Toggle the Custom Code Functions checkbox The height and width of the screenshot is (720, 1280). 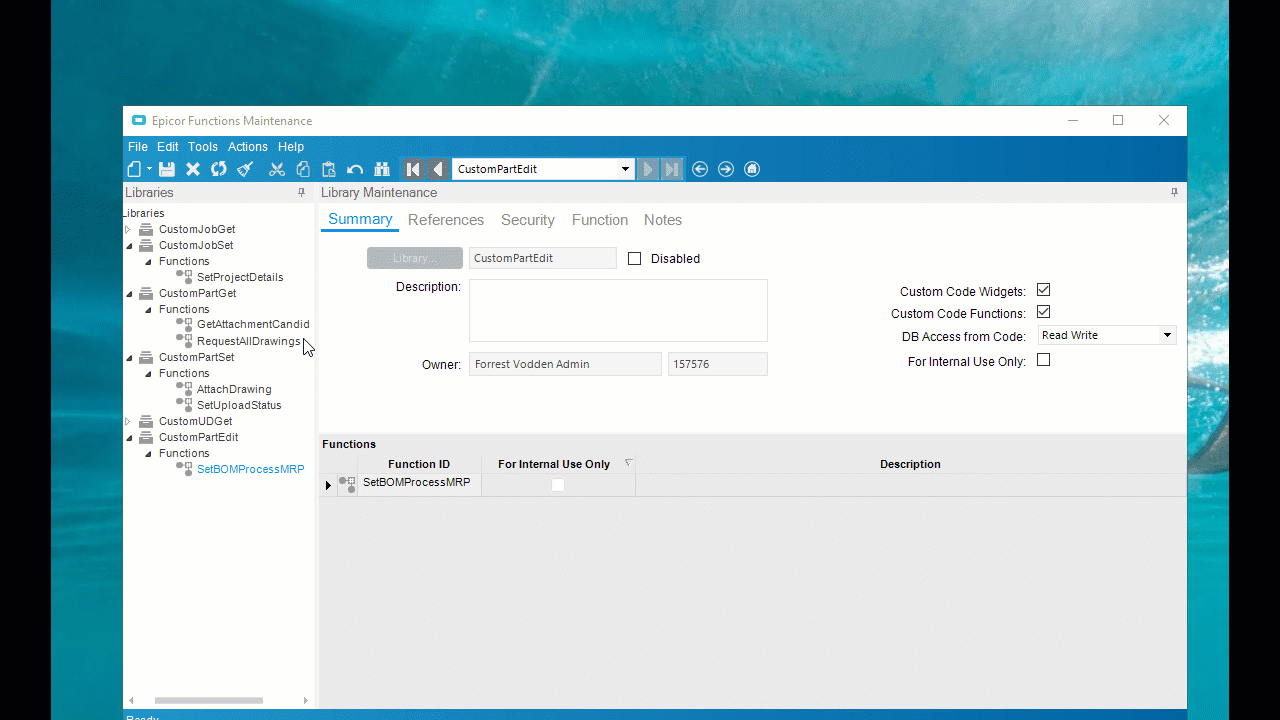[1043, 312]
